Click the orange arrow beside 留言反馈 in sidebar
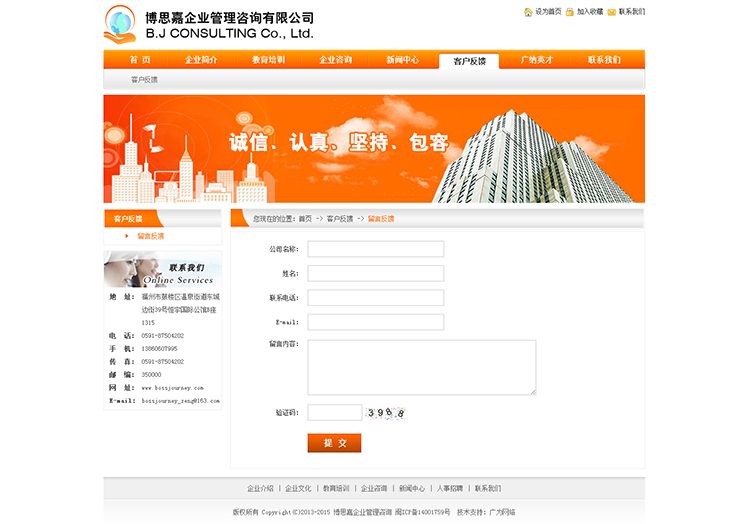Viewport: 748px width, 524px height. click(x=127, y=236)
